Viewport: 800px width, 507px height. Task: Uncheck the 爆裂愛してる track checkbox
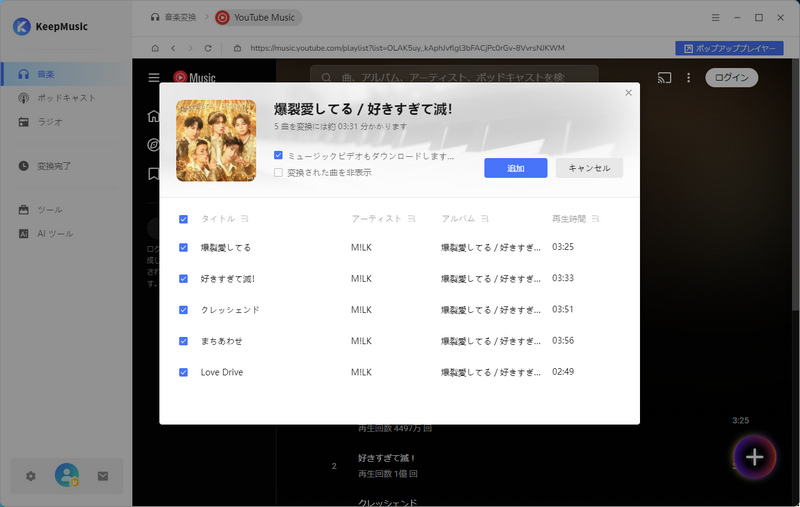coord(183,247)
